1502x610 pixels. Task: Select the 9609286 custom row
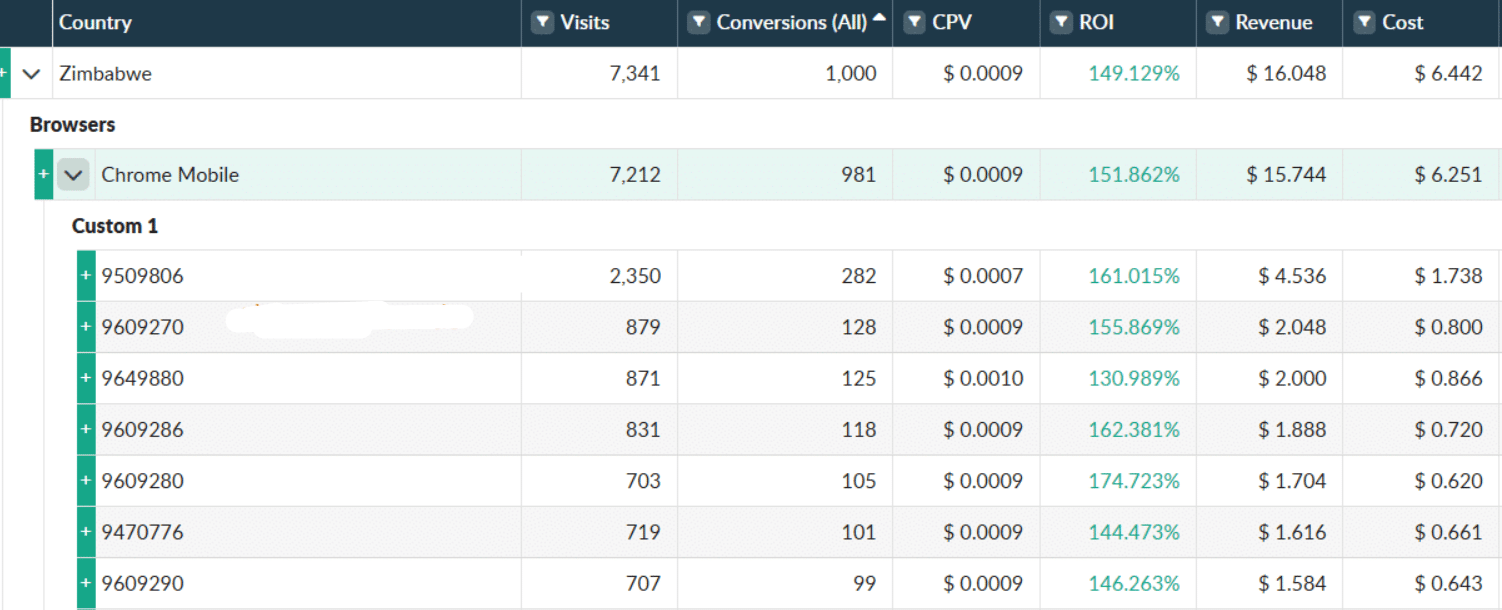pos(142,430)
